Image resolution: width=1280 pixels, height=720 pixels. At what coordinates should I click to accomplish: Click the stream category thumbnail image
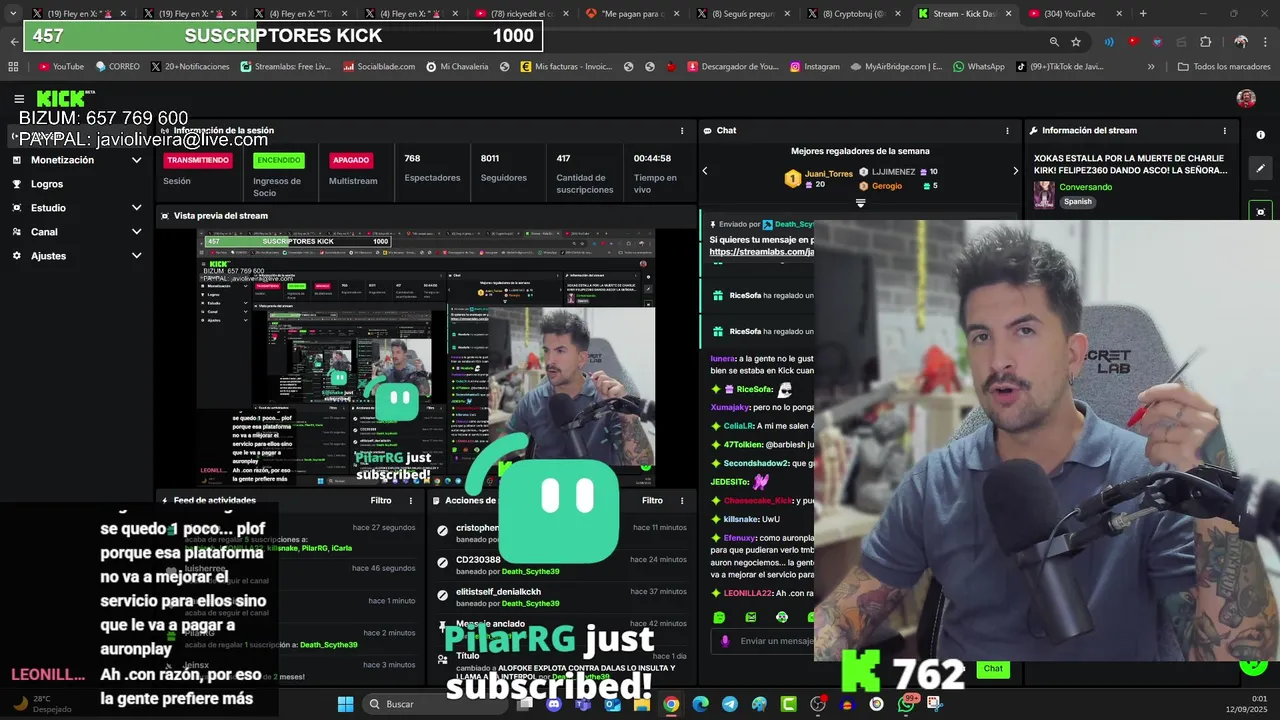click(1044, 194)
